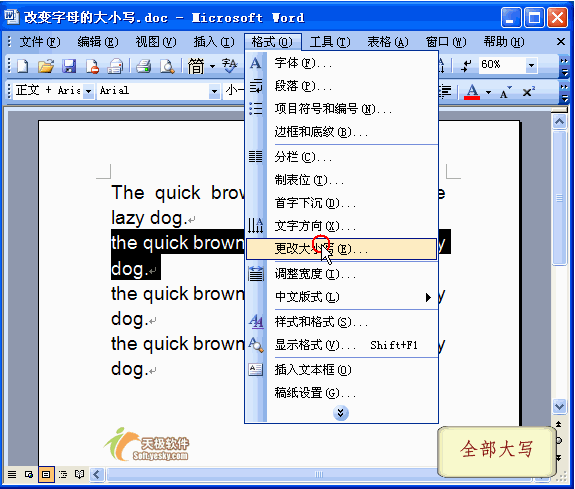Click the vertical scrollbar down arrow
The height and width of the screenshot is (489, 575).
tap(559, 406)
